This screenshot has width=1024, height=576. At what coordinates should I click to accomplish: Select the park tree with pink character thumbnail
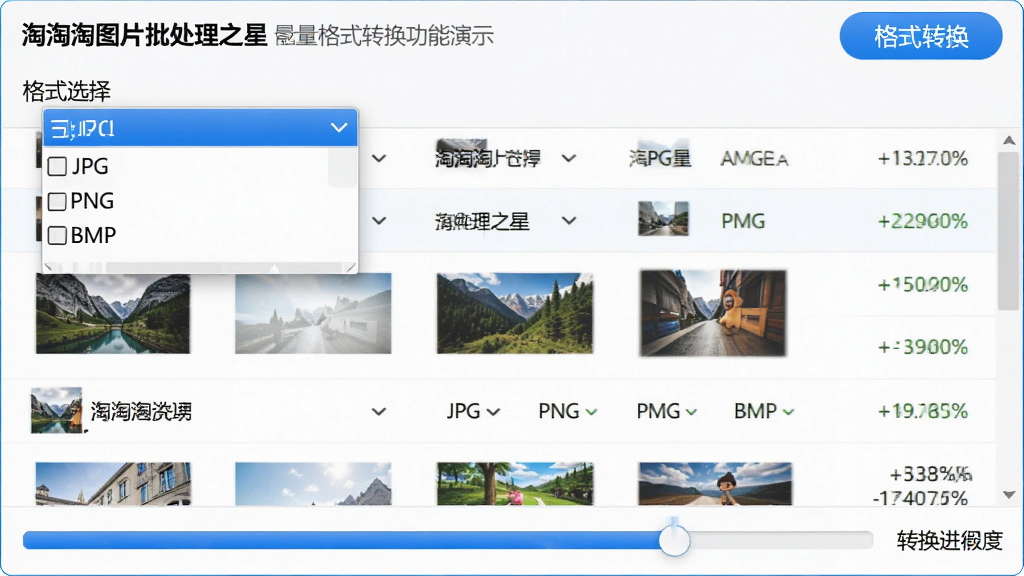515,484
